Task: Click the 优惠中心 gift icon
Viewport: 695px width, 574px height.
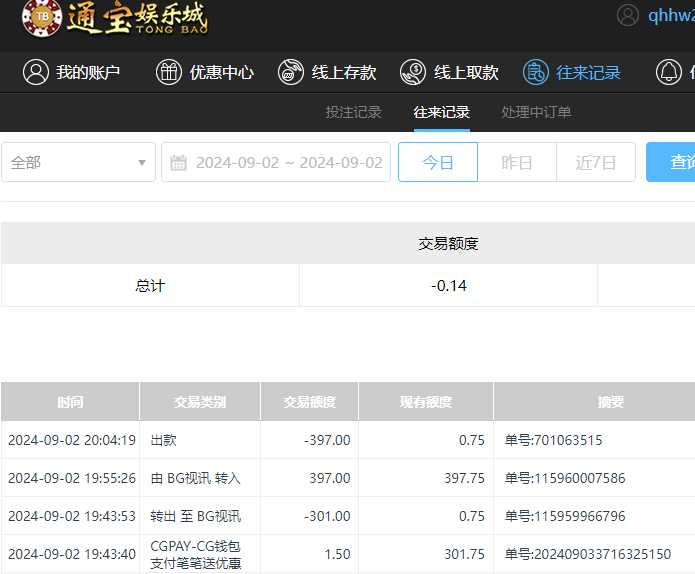Action: 169,72
